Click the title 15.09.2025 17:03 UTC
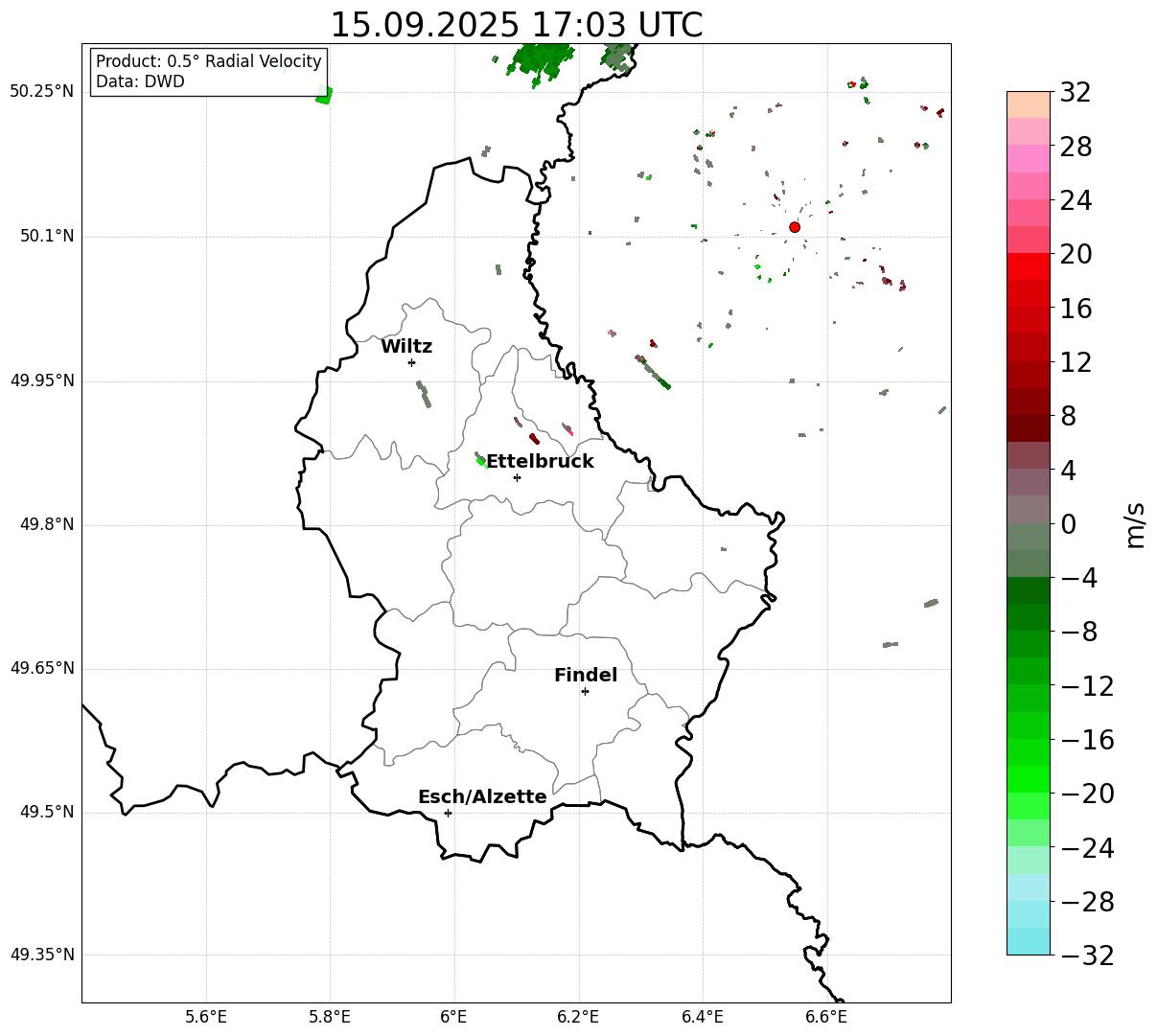1157x1036 pixels. (x=516, y=25)
